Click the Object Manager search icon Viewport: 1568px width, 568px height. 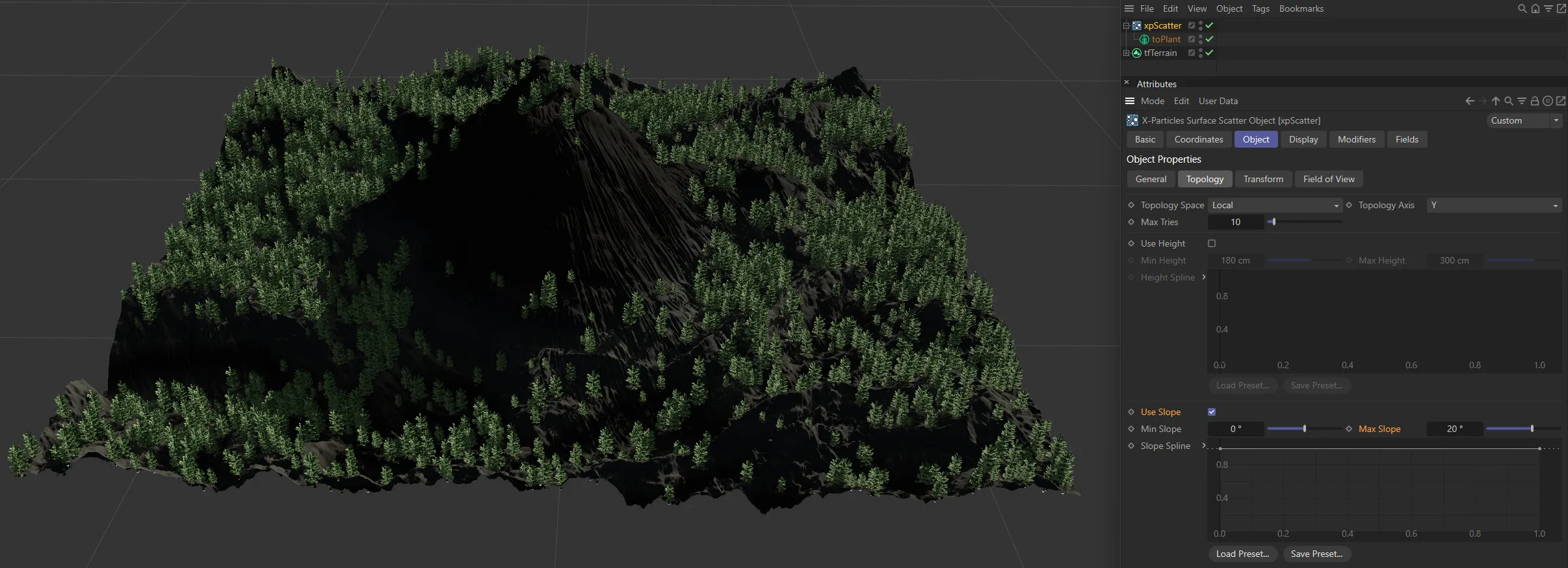tap(1522, 8)
